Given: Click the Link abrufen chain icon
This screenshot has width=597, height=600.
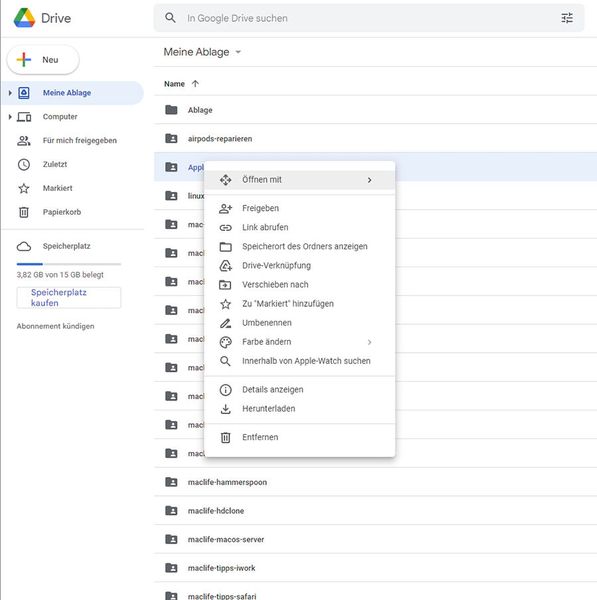Looking at the screenshot, I should [225, 228].
